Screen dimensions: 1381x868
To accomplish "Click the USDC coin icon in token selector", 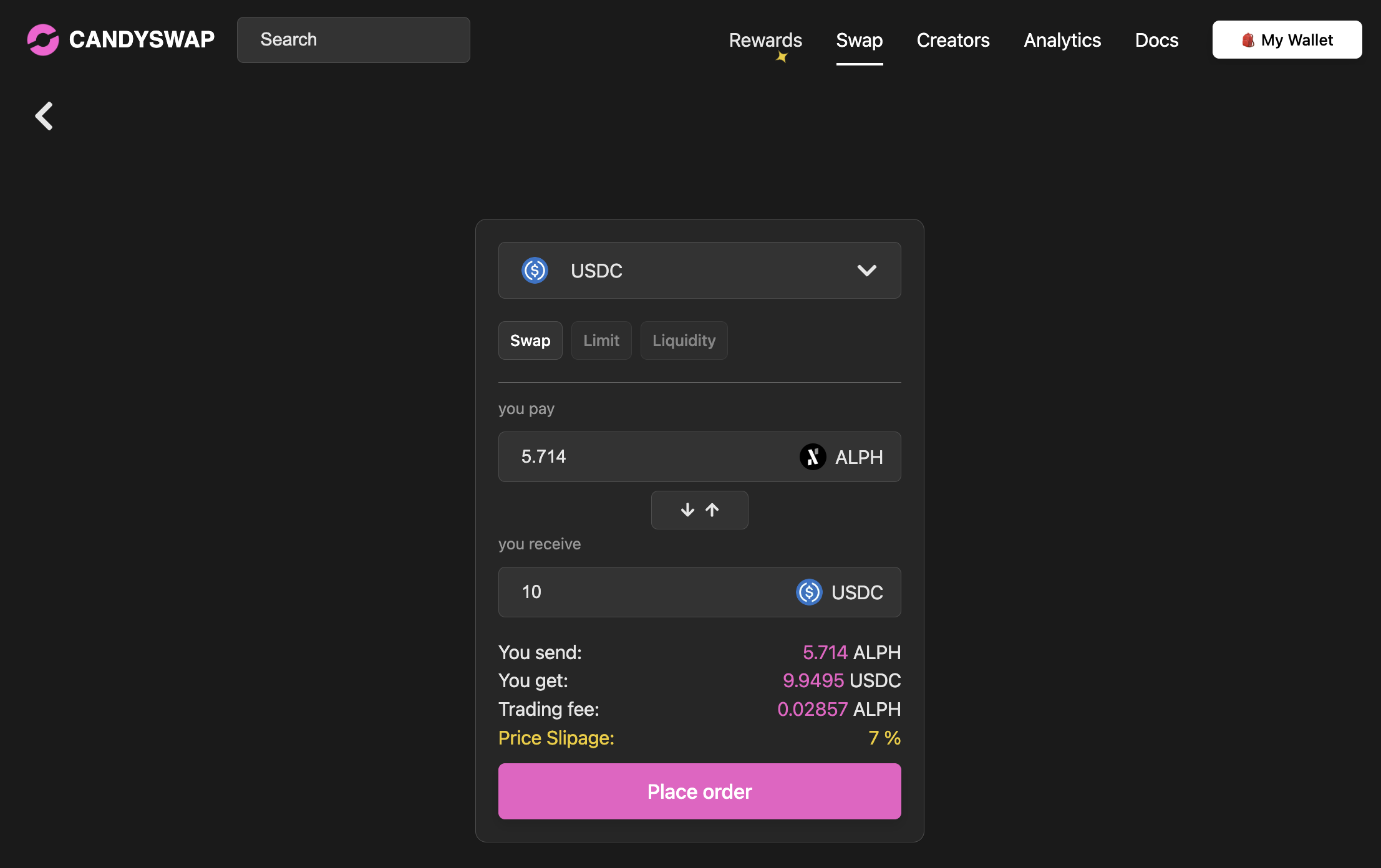I will [x=535, y=271].
